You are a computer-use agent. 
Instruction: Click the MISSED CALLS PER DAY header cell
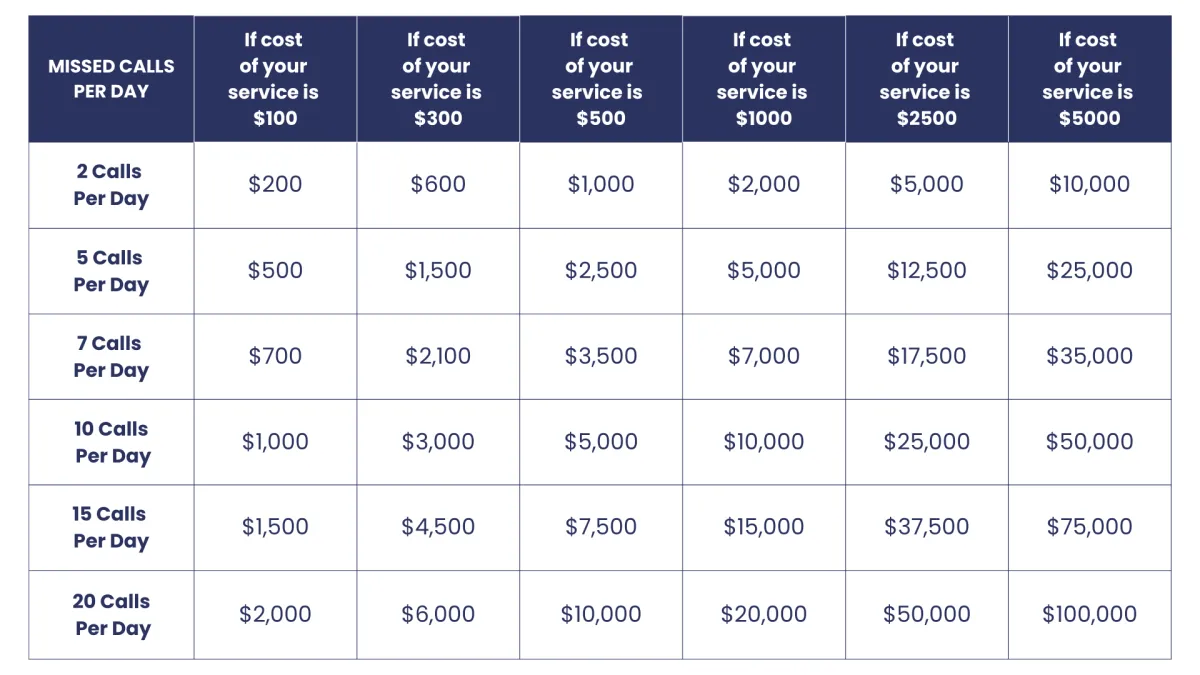tap(111, 79)
